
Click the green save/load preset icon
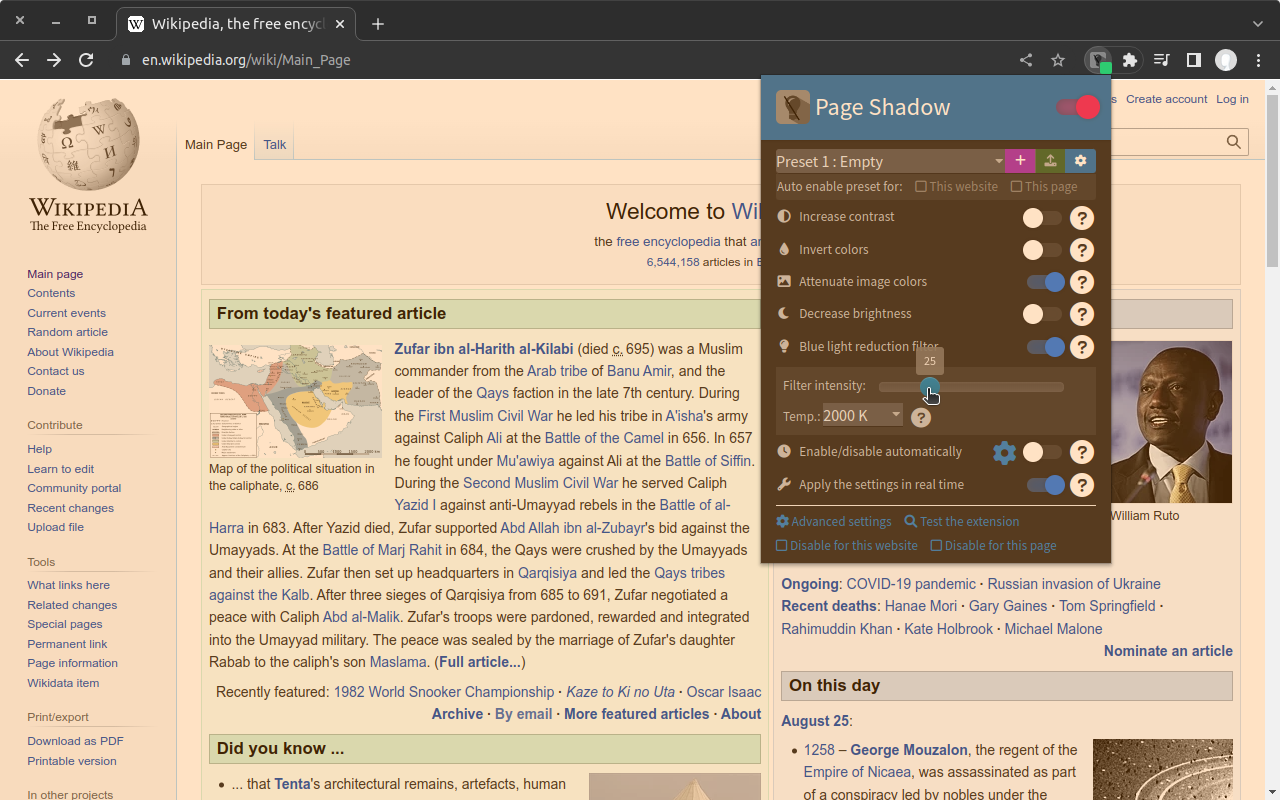1050,161
